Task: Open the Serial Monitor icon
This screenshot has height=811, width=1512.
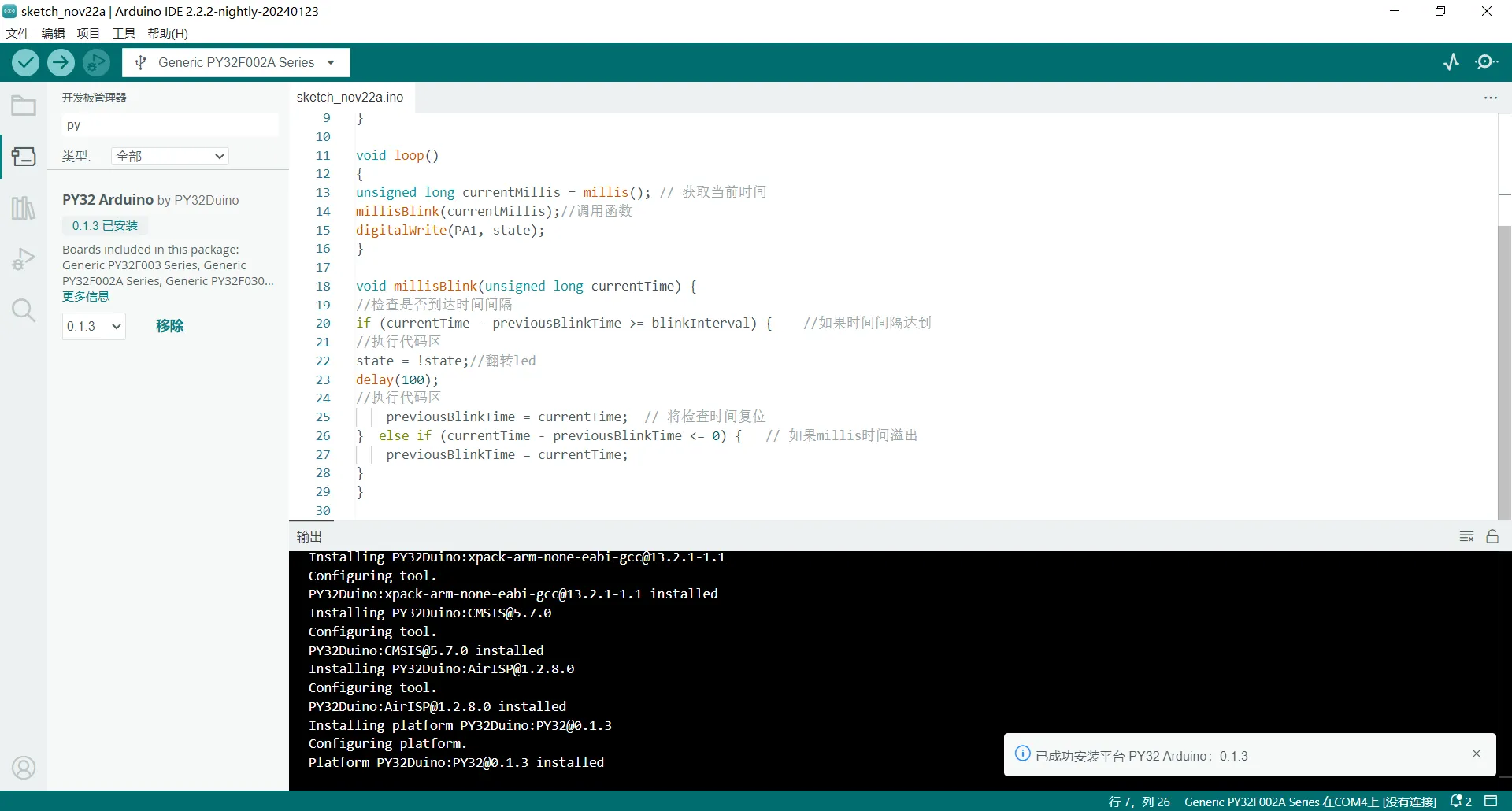Action: tap(1487, 62)
